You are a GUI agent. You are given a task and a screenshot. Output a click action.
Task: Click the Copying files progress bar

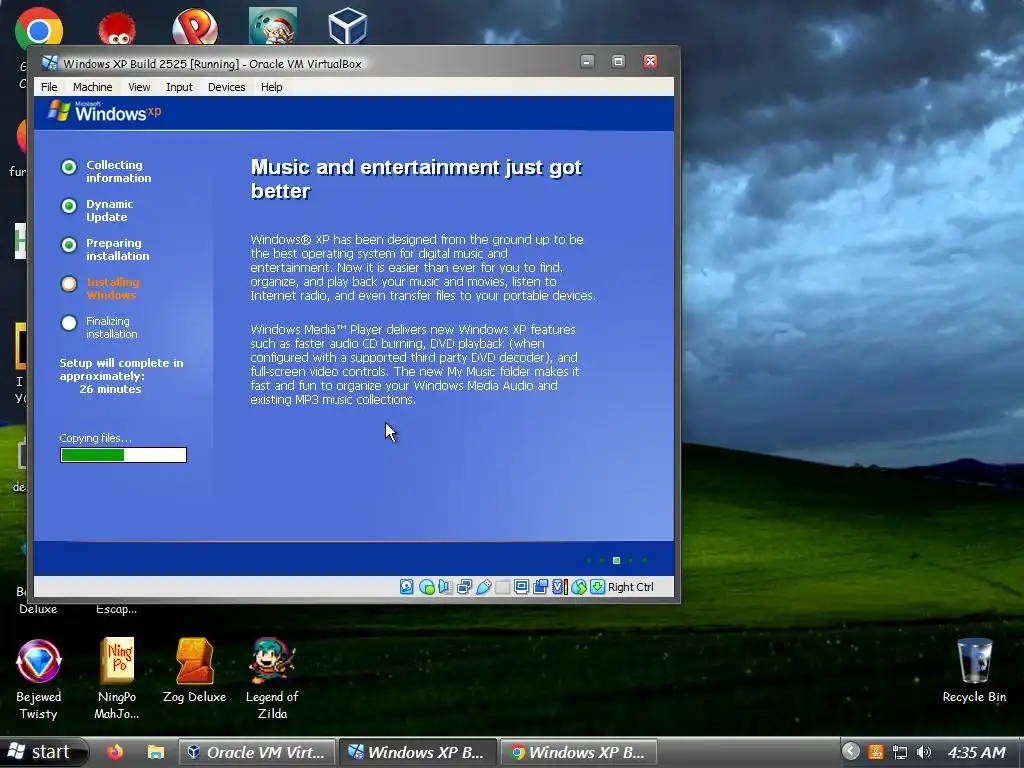click(x=123, y=455)
